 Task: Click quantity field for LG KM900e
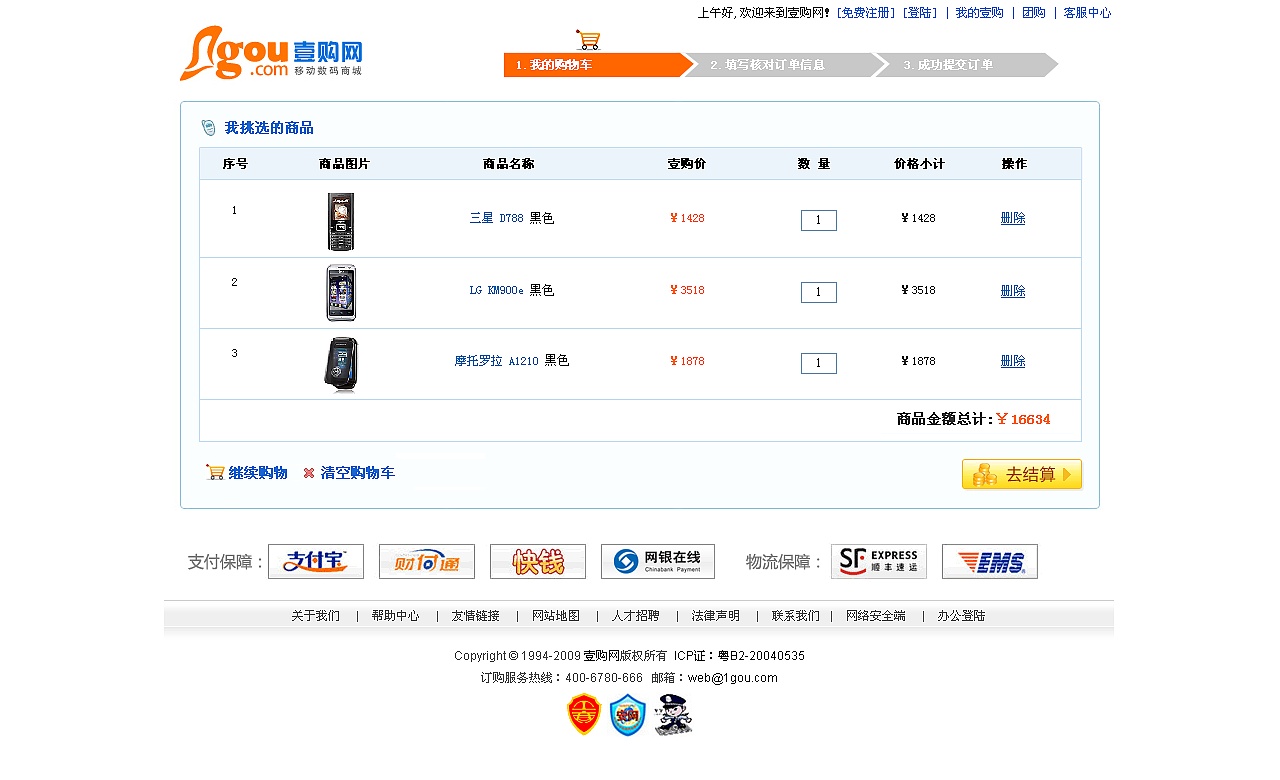tap(819, 292)
